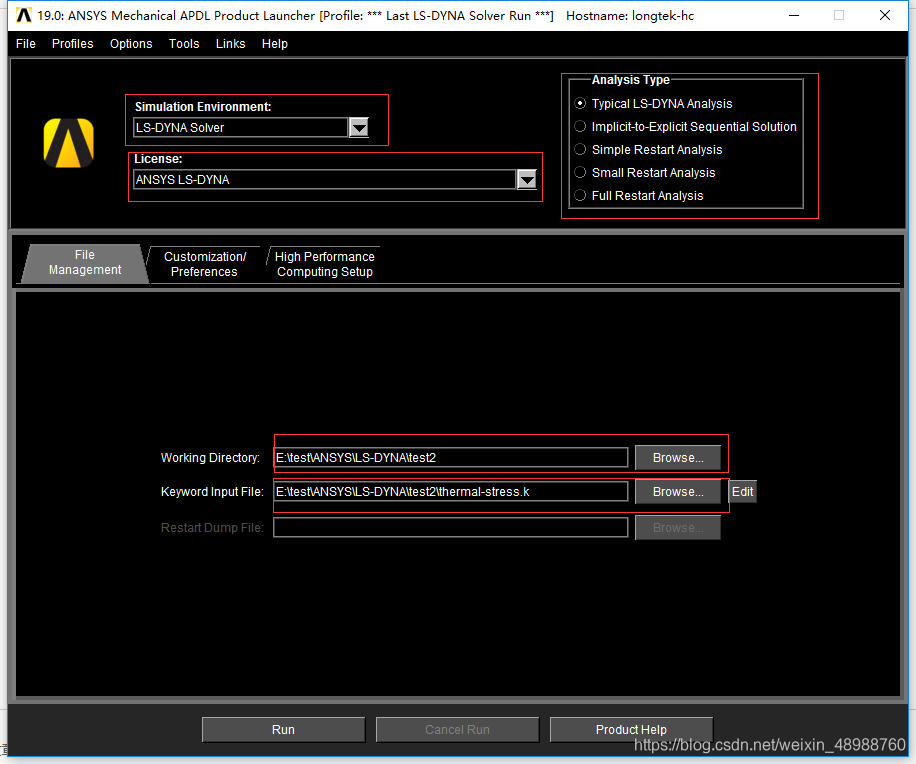
Task: Click the disabled Restart Dump File Browse button
Action: [x=678, y=527]
